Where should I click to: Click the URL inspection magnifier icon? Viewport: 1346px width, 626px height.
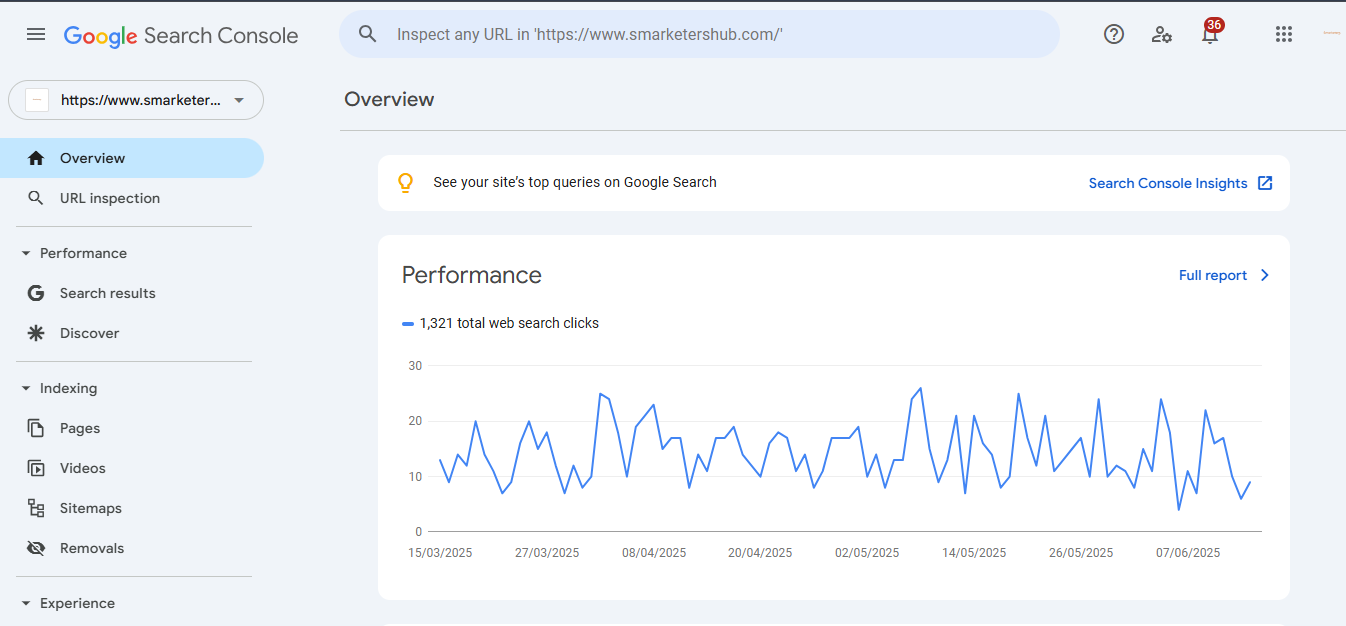36,198
